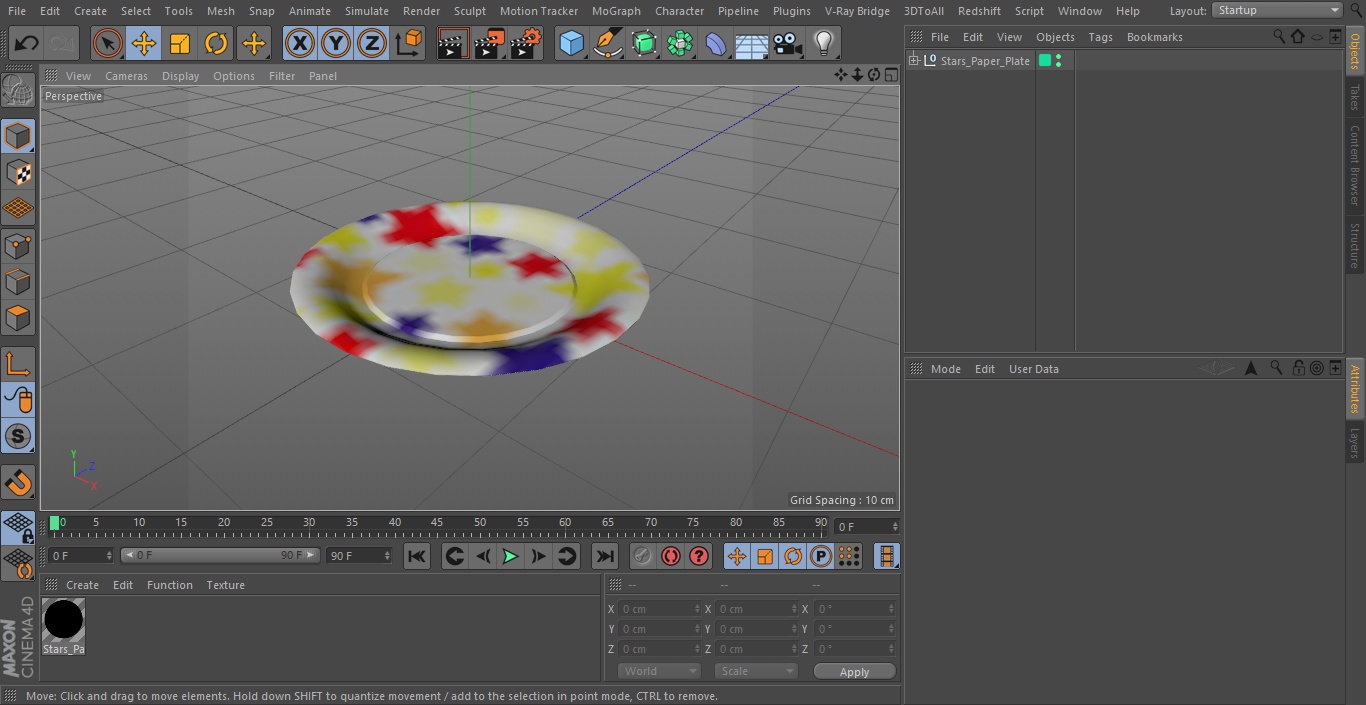Open viewport Display menu

[180, 76]
